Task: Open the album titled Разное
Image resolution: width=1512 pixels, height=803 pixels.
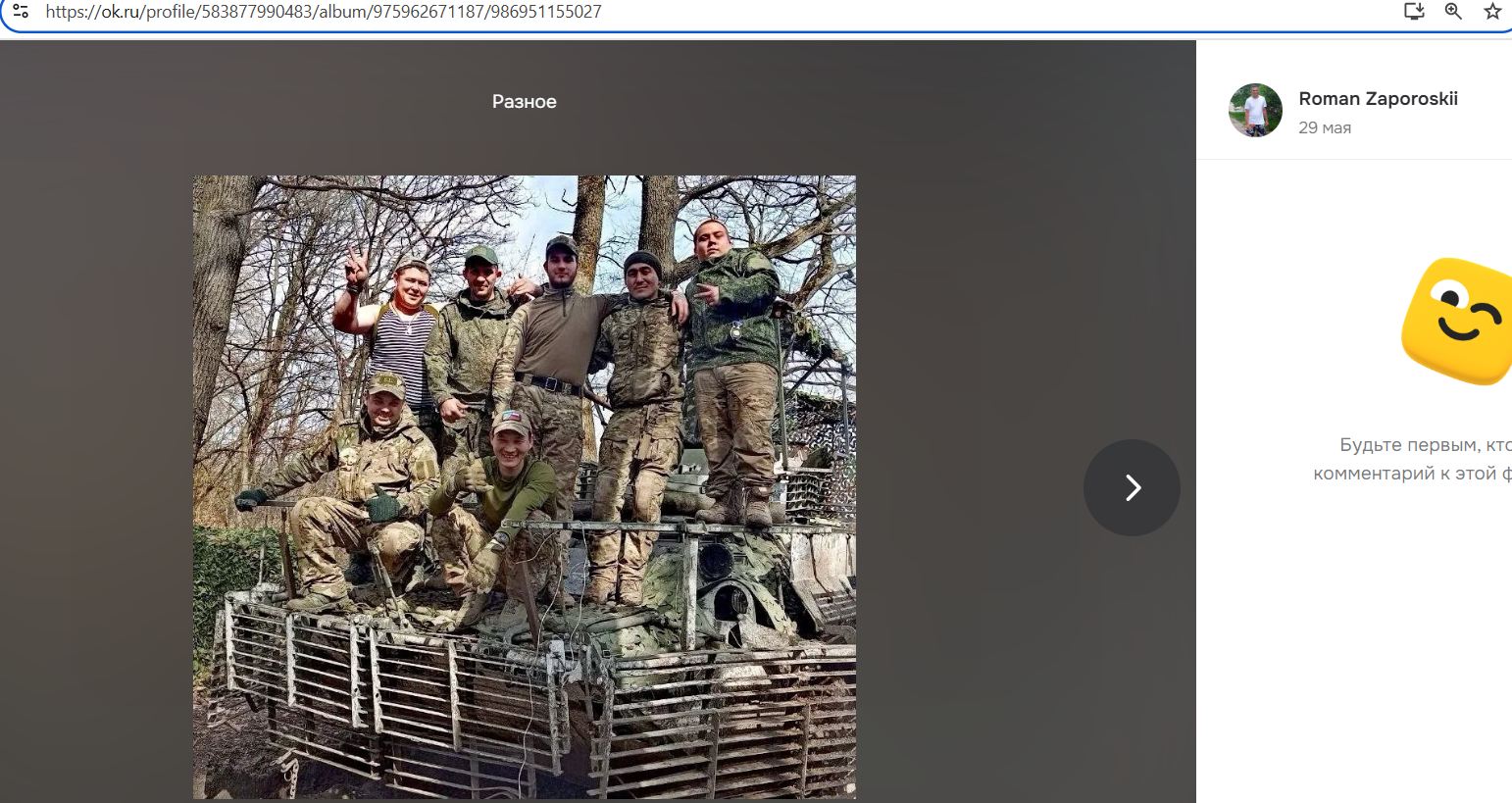Action: coord(524,102)
